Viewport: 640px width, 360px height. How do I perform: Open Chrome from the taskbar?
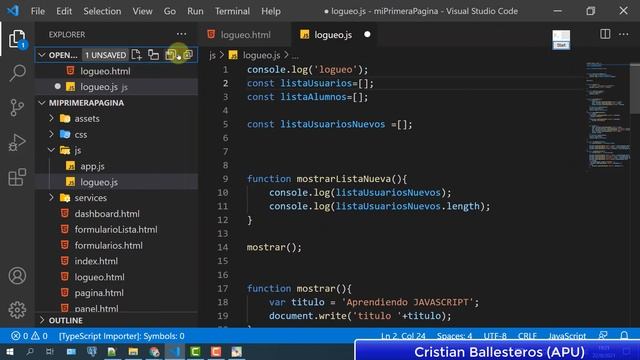[154, 351]
